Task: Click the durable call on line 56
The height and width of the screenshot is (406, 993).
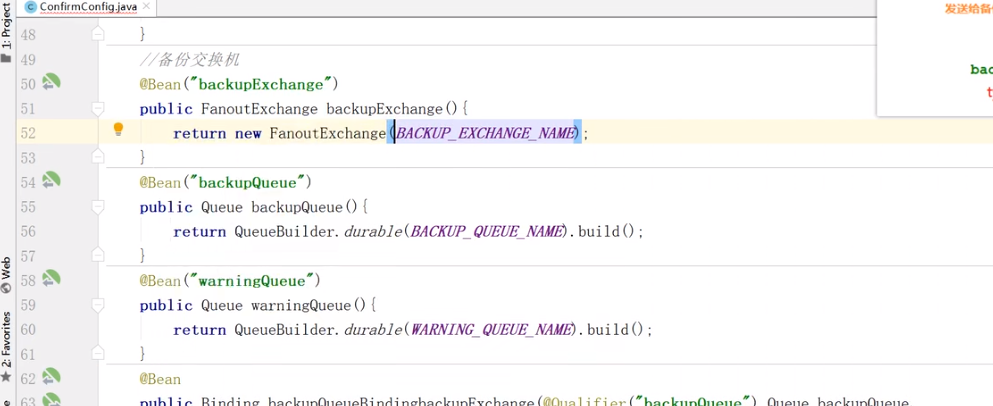Action: 374,232
